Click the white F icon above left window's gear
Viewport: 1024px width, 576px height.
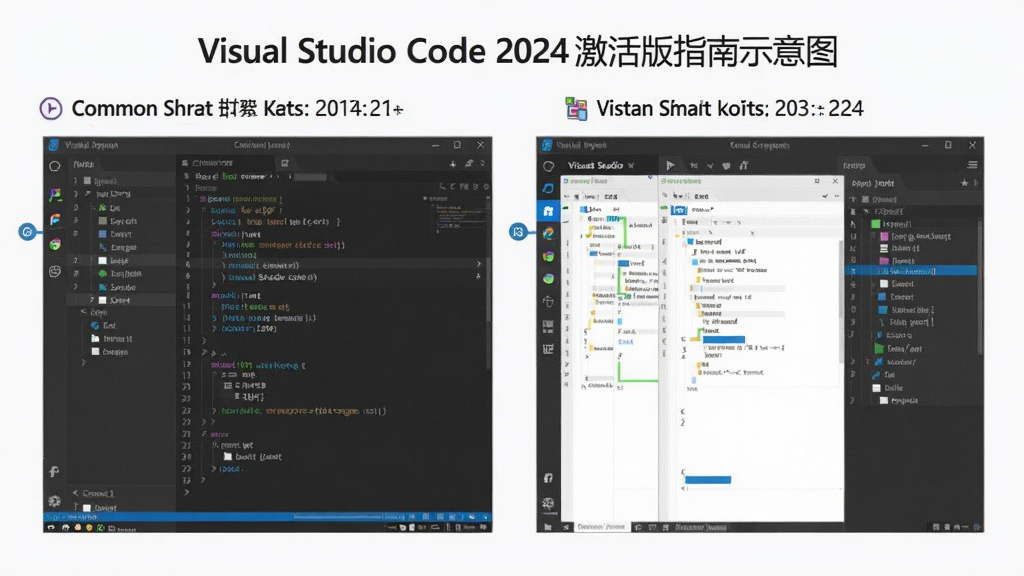coord(54,472)
